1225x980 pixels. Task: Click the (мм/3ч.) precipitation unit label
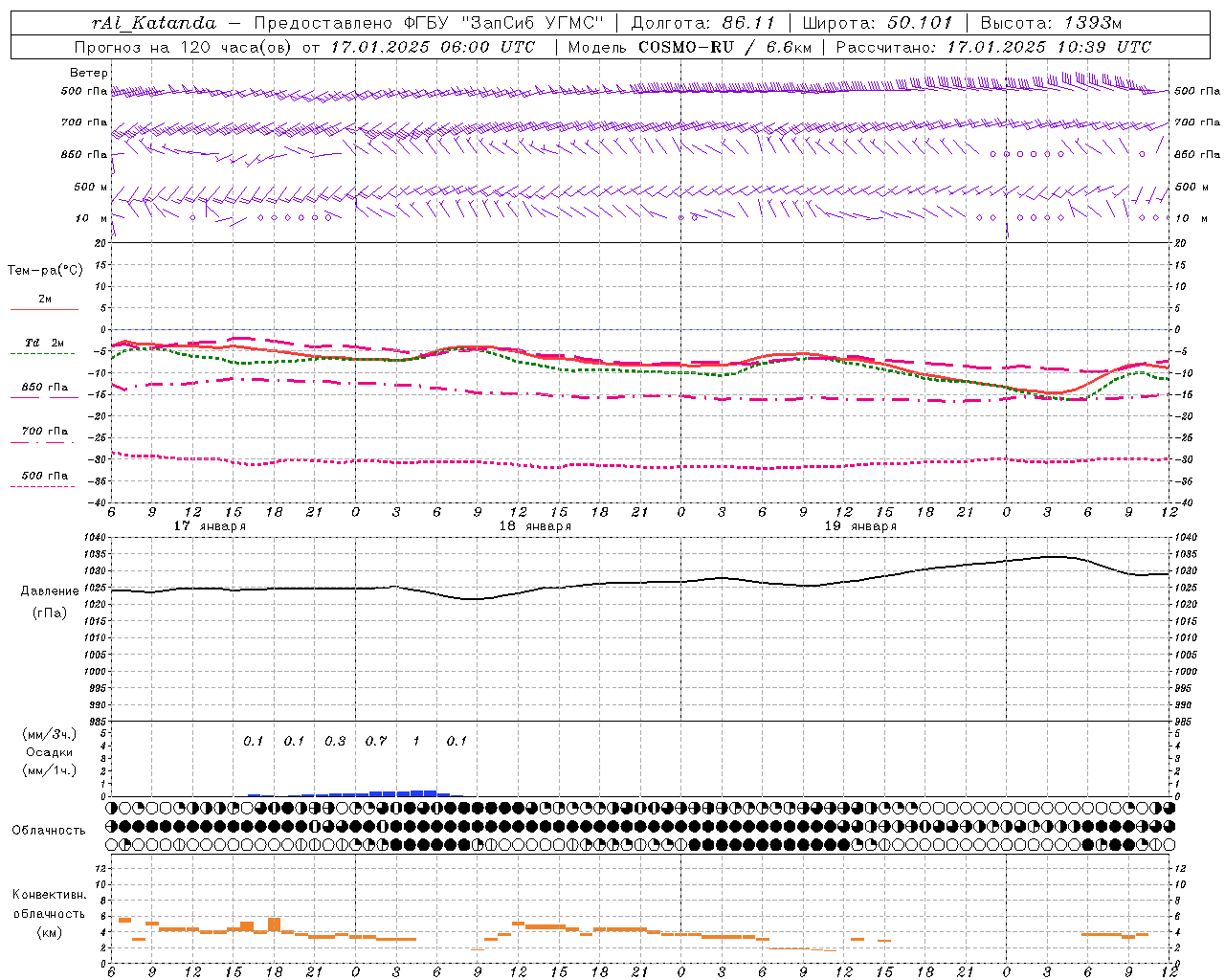(50, 734)
